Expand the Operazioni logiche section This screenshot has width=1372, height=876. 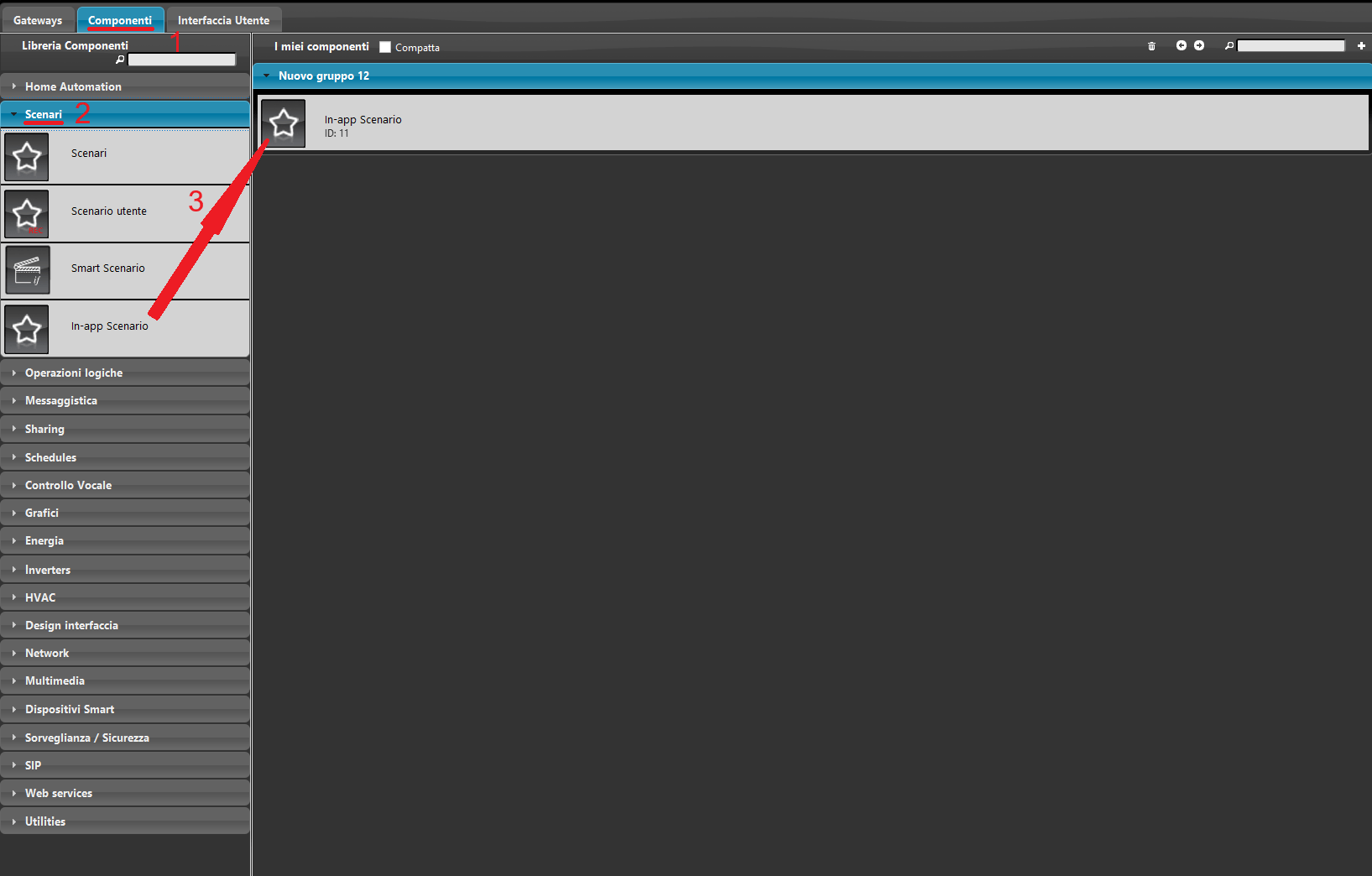[125, 373]
